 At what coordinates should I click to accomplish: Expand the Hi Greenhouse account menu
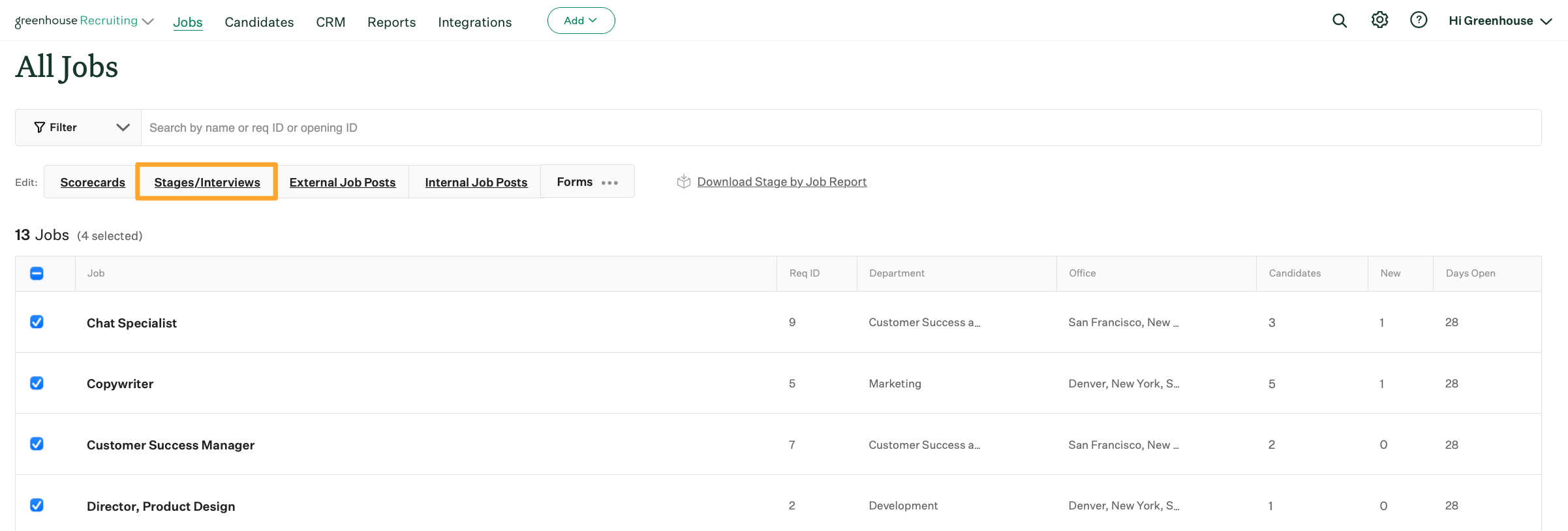tap(1500, 21)
